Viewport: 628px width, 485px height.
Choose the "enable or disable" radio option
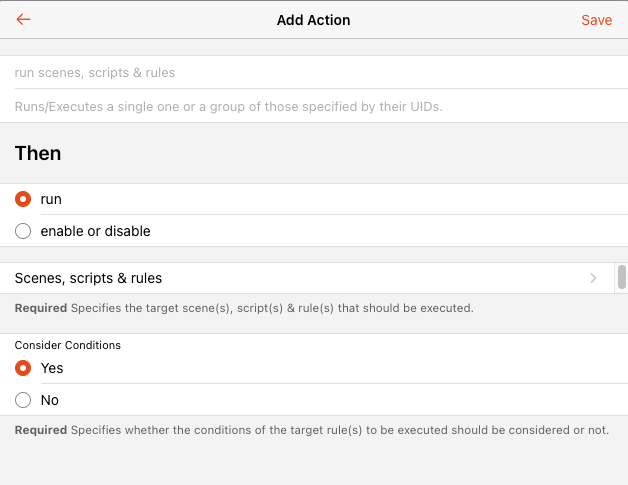(x=23, y=231)
